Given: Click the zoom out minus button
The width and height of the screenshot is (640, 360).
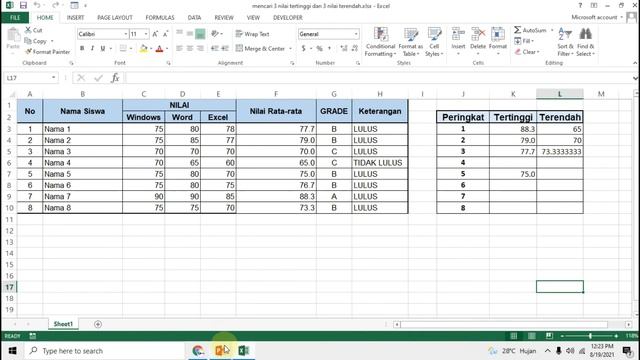Looking at the screenshot, I should [x=562, y=336].
